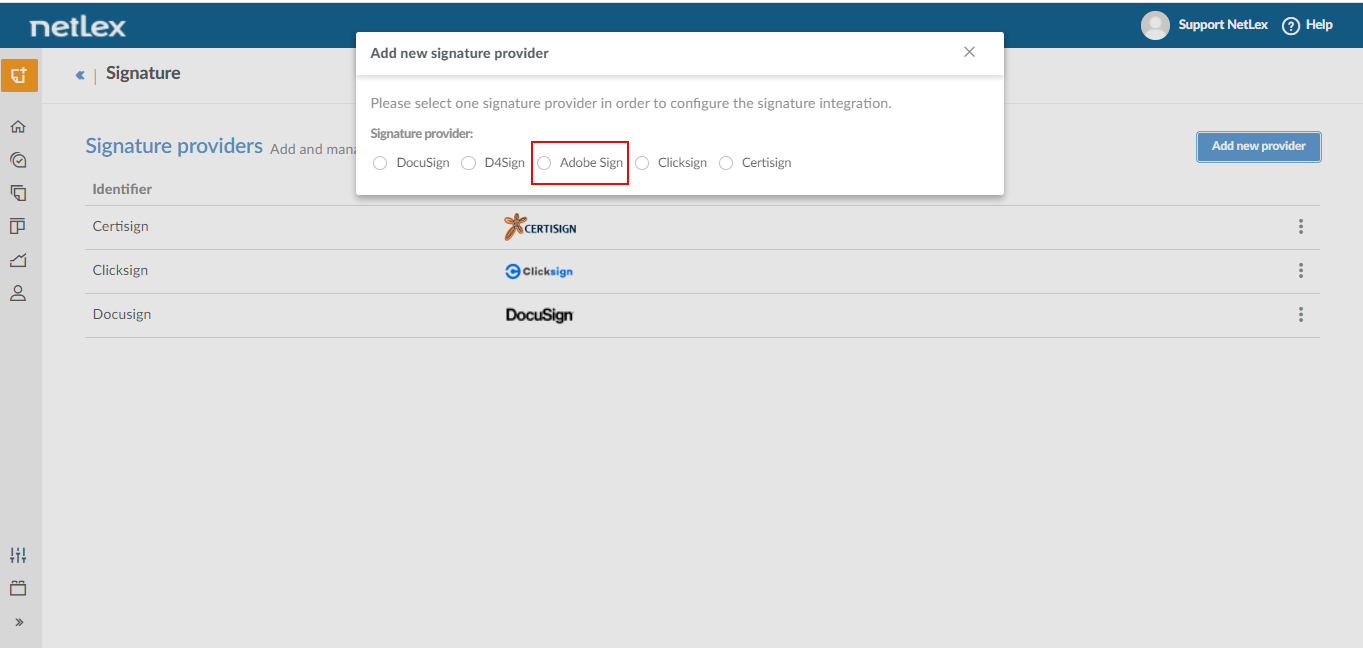Viewport: 1363px width, 648px height.
Task: Open the clock-check tasks icon in sidebar
Action: click(18, 160)
